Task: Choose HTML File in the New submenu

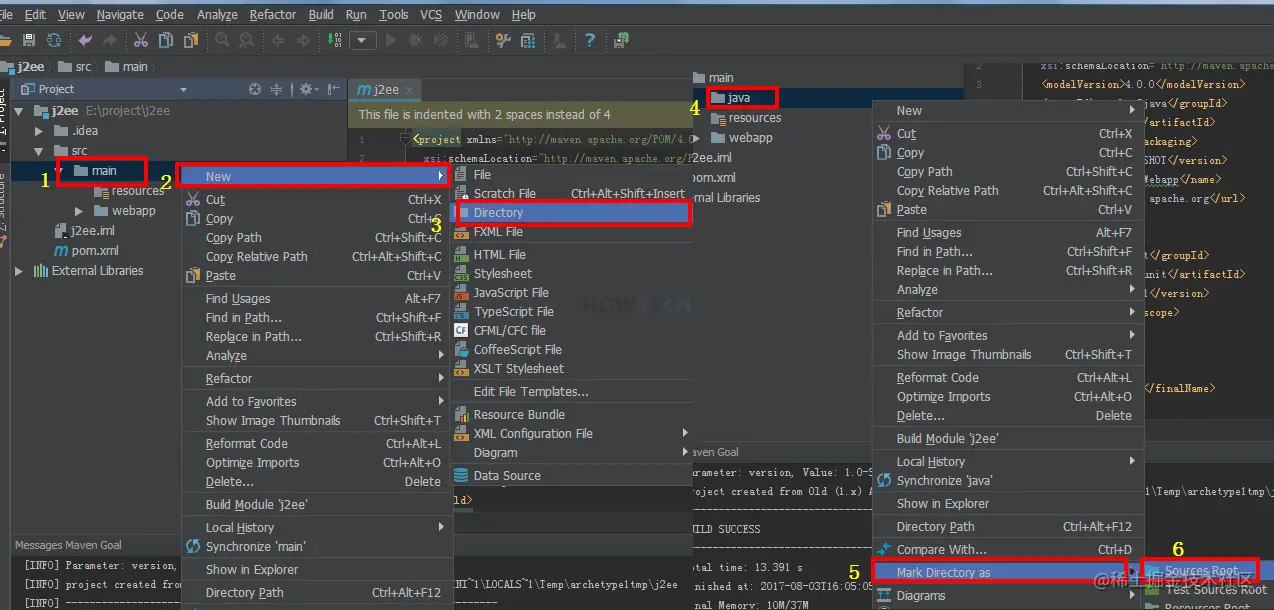Action: pos(570,255)
